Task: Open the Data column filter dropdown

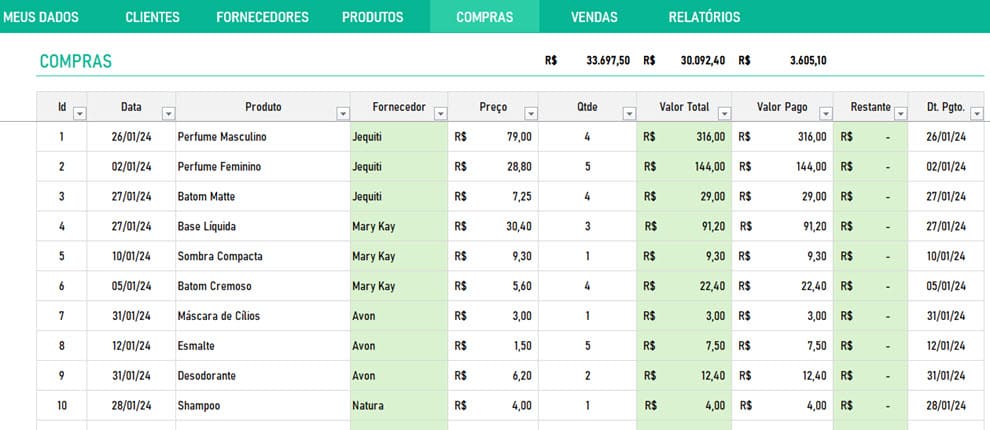Action: 168,114
